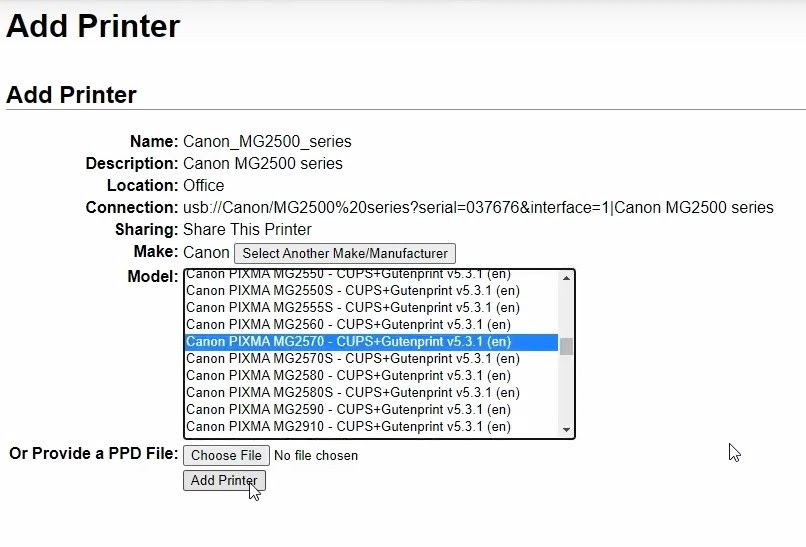Select Canon PIXMA MG2560 model
Image resolution: width=806 pixels, height=547 pixels.
pyautogui.click(x=371, y=324)
